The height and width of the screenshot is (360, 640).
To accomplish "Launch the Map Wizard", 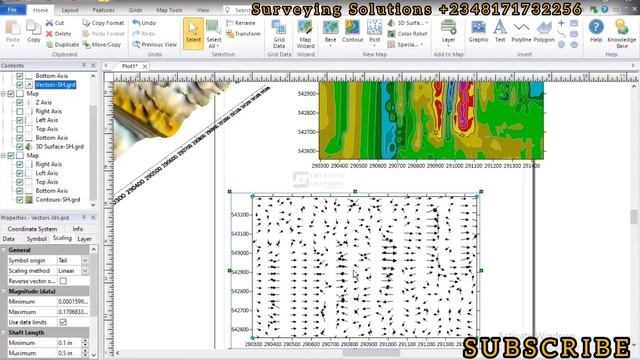I will pyautogui.click(x=305, y=33).
